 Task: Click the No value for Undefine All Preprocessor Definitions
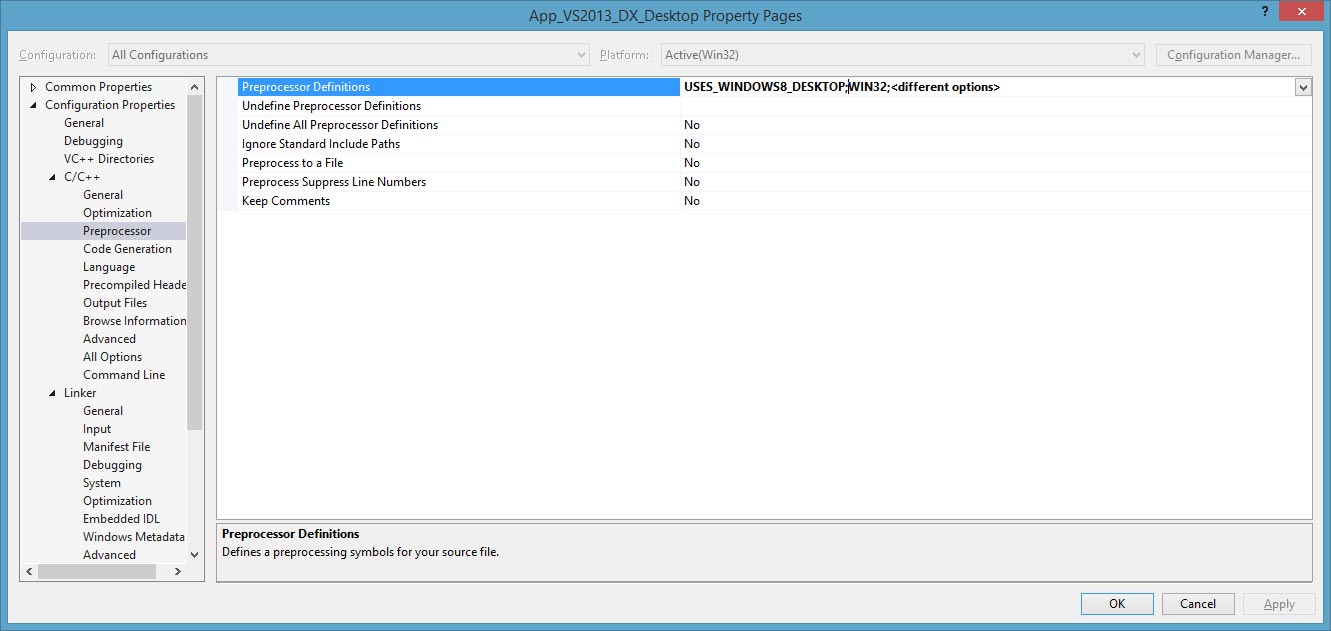pyautogui.click(x=692, y=125)
